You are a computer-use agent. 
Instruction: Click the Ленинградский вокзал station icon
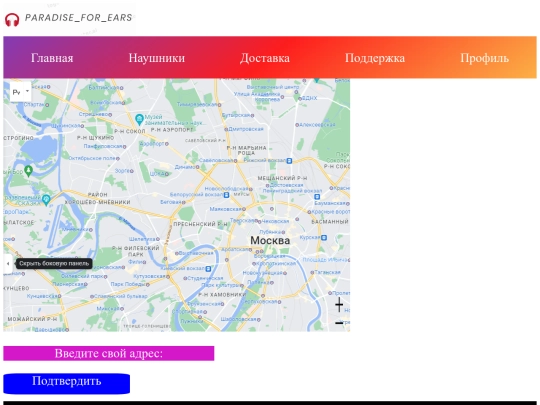coord(317,197)
